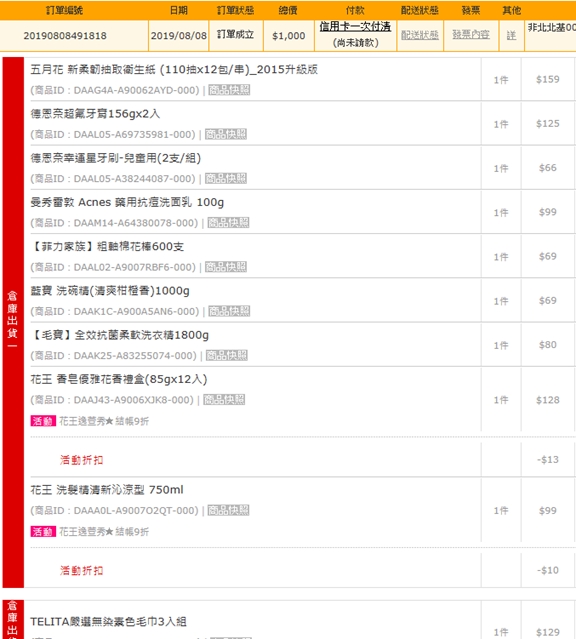The width and height of the screenshot is (576, 639).
Task: Open 商品快照 for 藍寶 洗碗精
Action: pyautogui.click(x=229, y=311)
